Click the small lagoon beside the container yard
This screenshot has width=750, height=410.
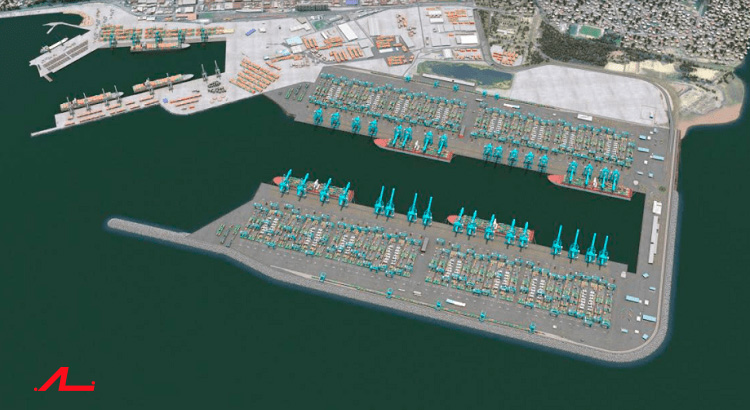[x=462, y=72]
